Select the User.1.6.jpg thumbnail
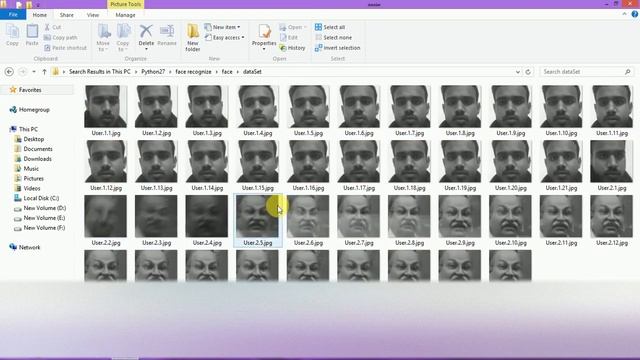Screen dimensions: 640x360 pos(359,107)
